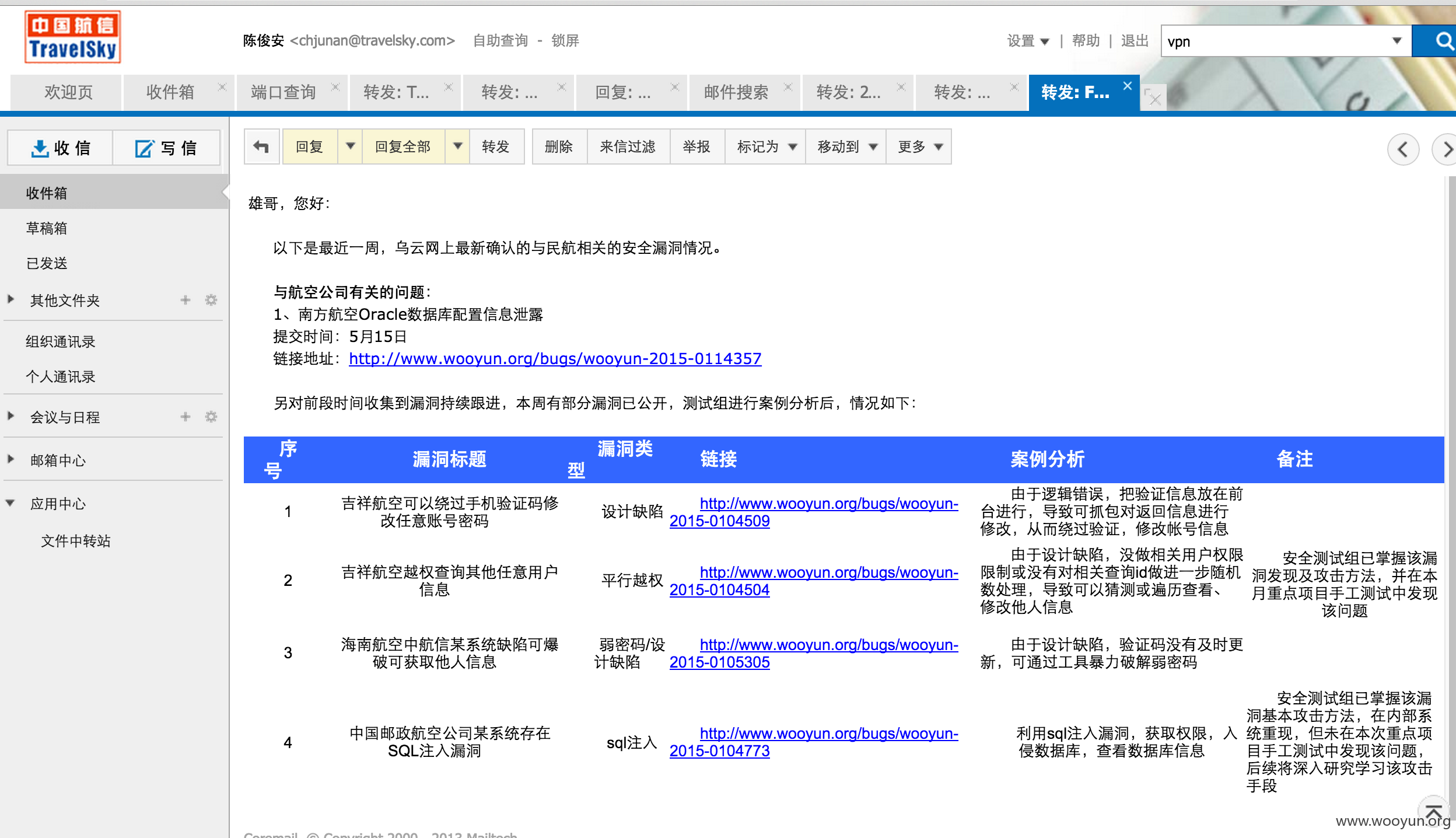Click the 转发 button
The height and width of the screenshot is (838, 1456).
point(496,146)
